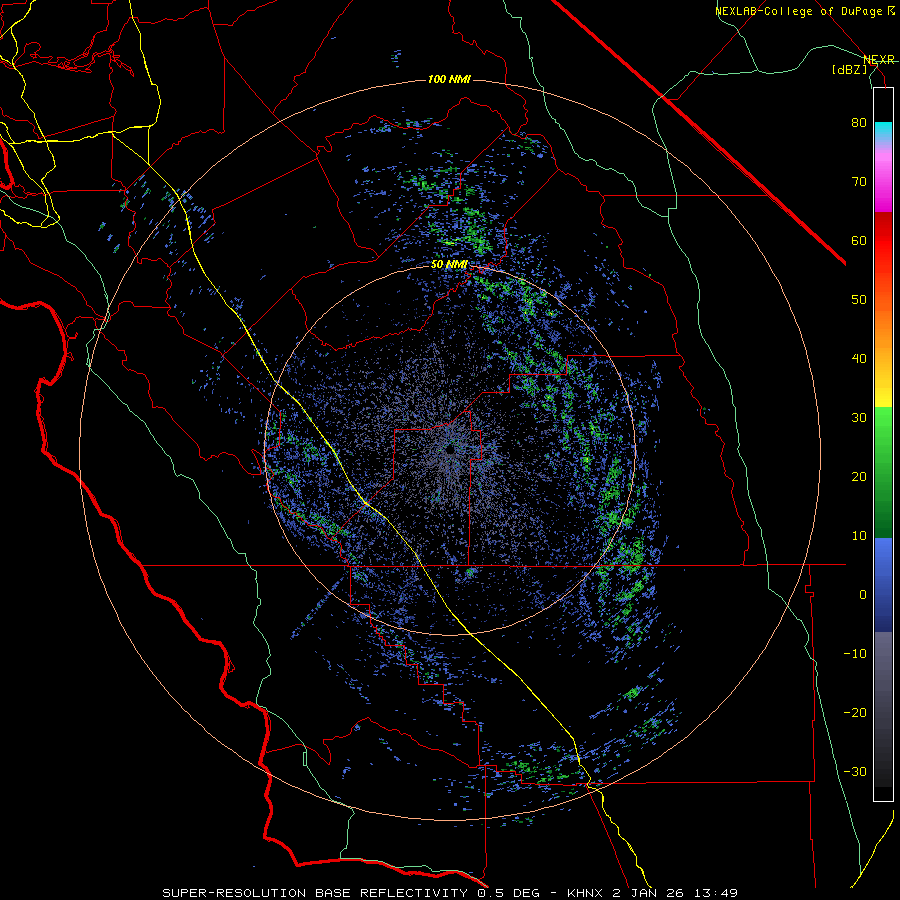Click the 50 NMI range ring label
This screenshot has width=900, height=900.
pyautogui.click(x=449, y=265)
